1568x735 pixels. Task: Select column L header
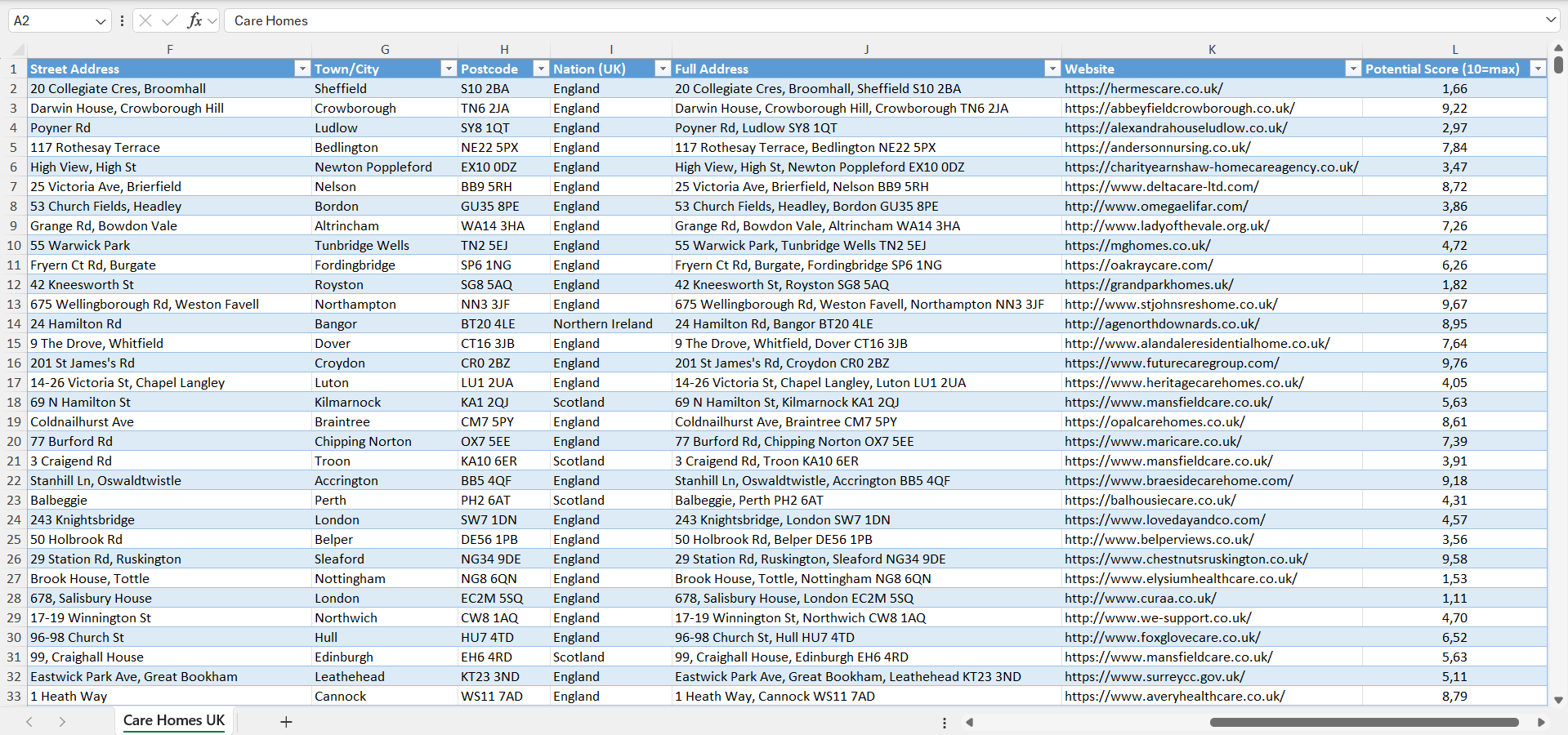[x=1454, y=49]
